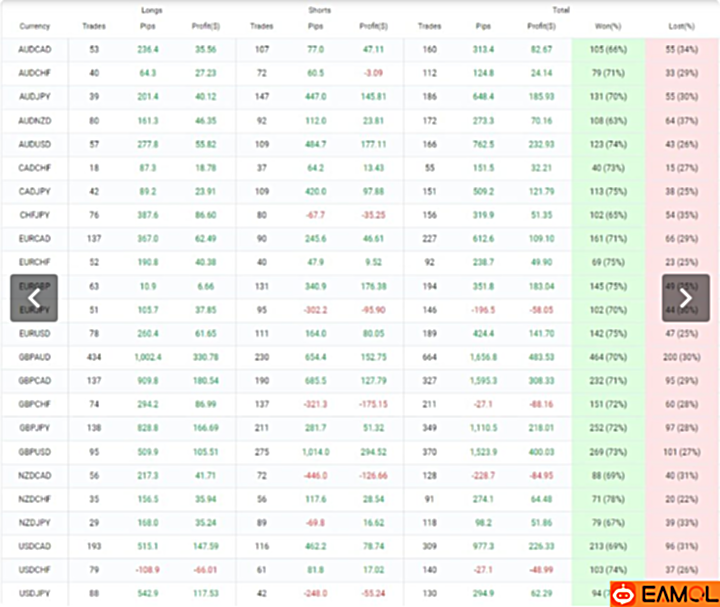
Task: Click the previous image left arrow
Action: 33,298
